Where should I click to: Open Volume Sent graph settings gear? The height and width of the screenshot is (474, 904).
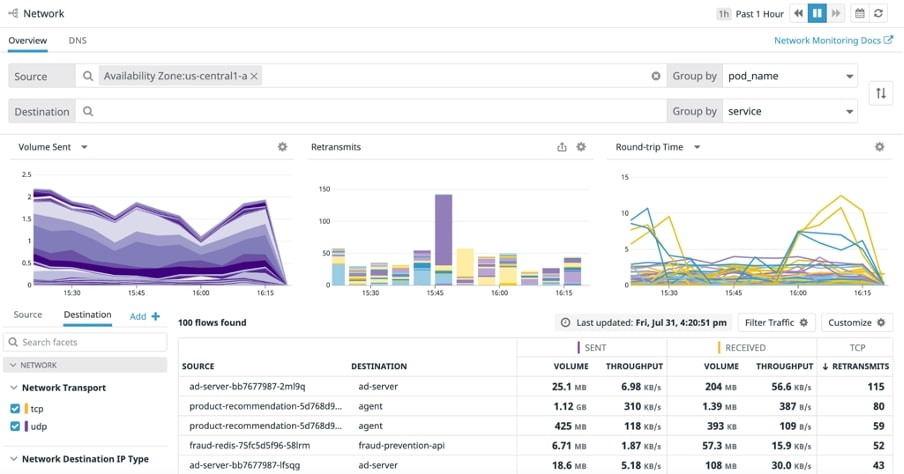tap(282, 147)
